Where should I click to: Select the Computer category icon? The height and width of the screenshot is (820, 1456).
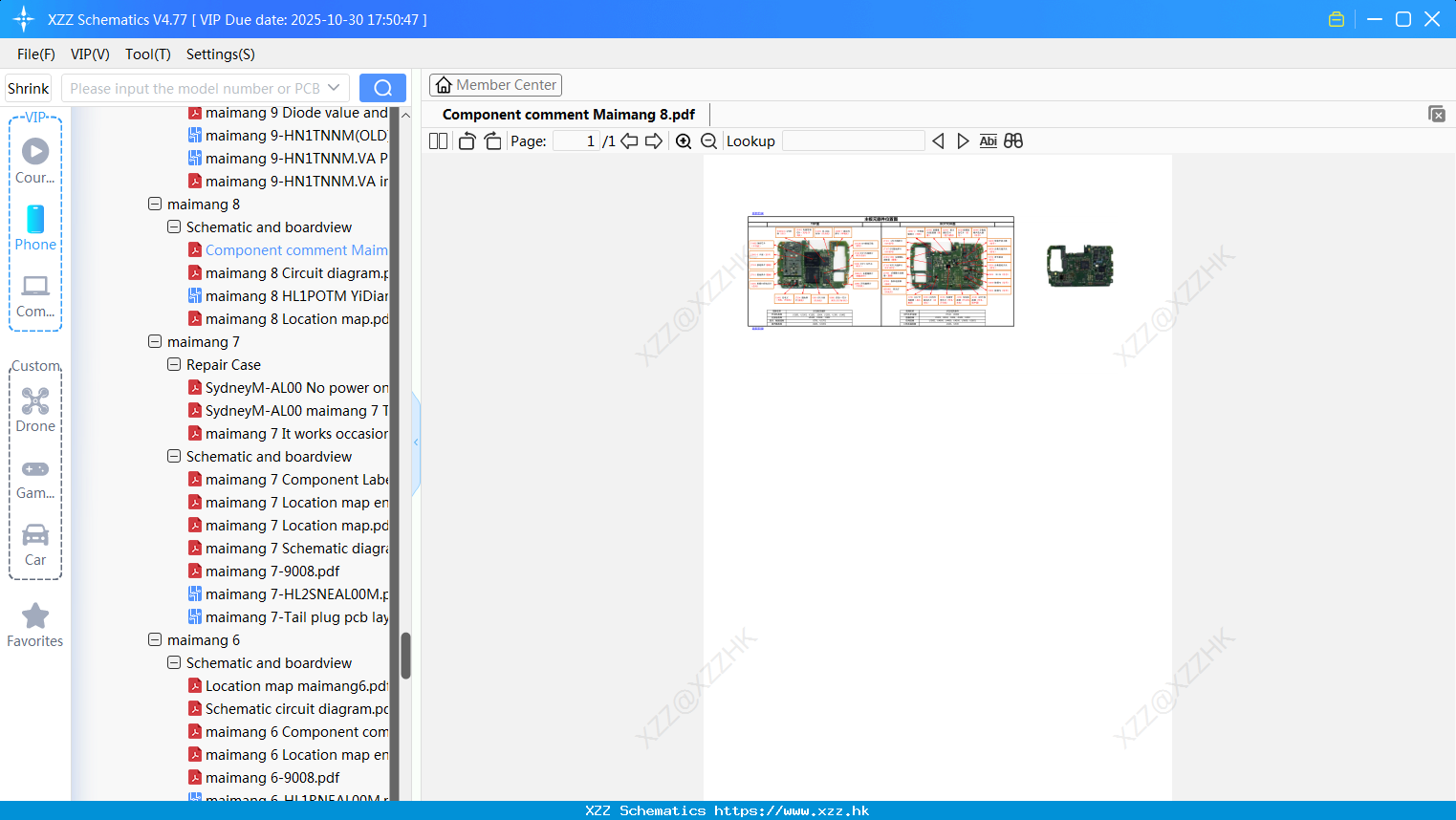[35, 285]
